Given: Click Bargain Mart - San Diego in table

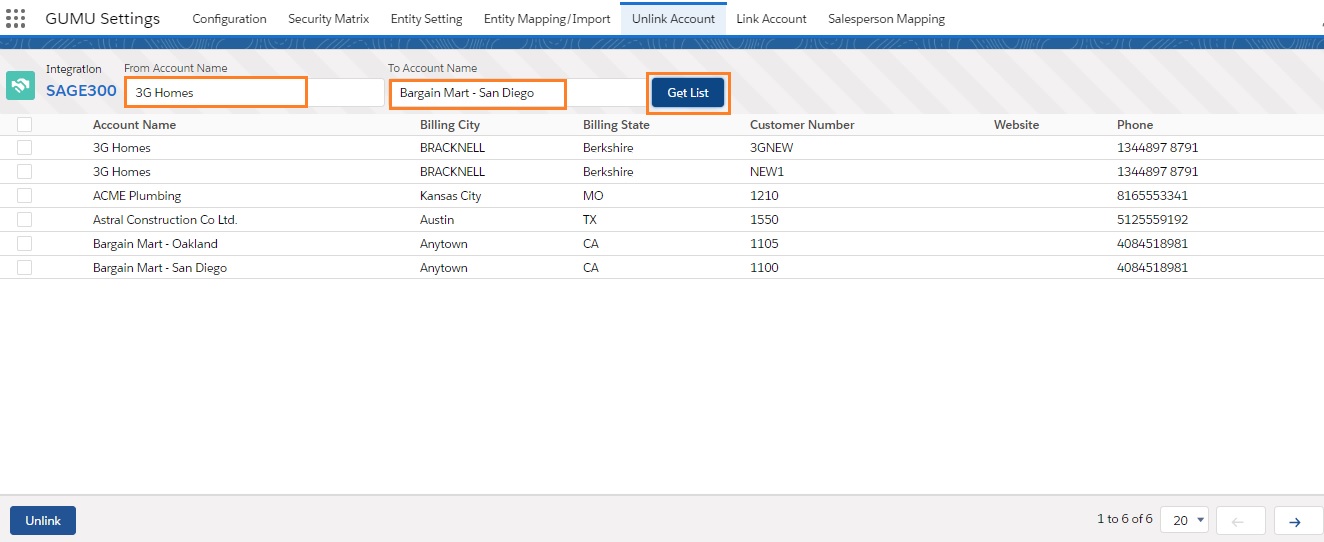Looking at the screenshot, I should click(x=160, y=268).
